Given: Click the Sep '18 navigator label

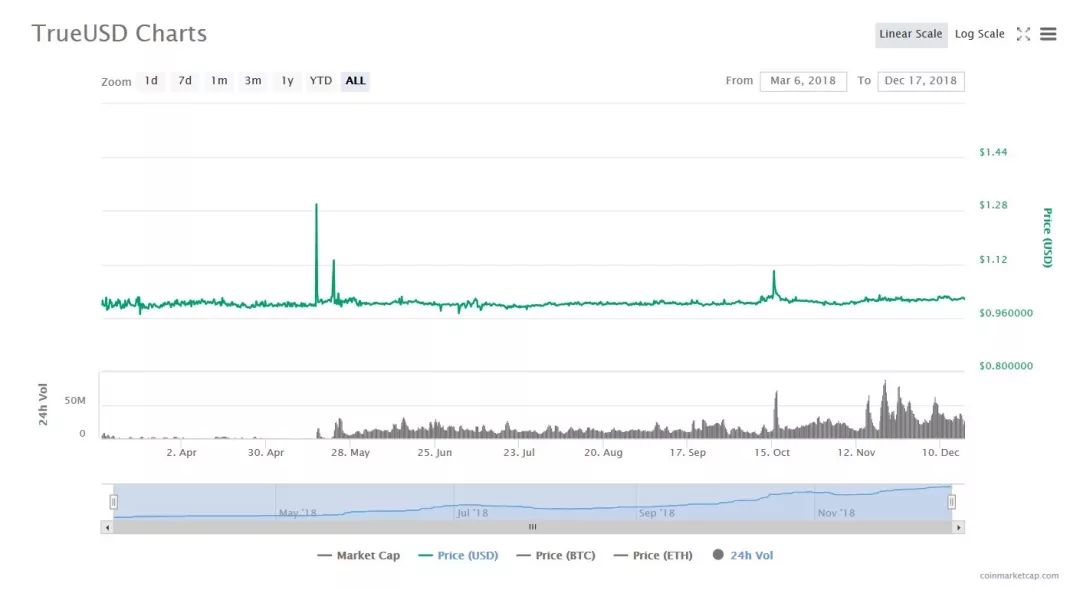Looking at the screenshot, I should pyautogui.click(x=657, y=513).
